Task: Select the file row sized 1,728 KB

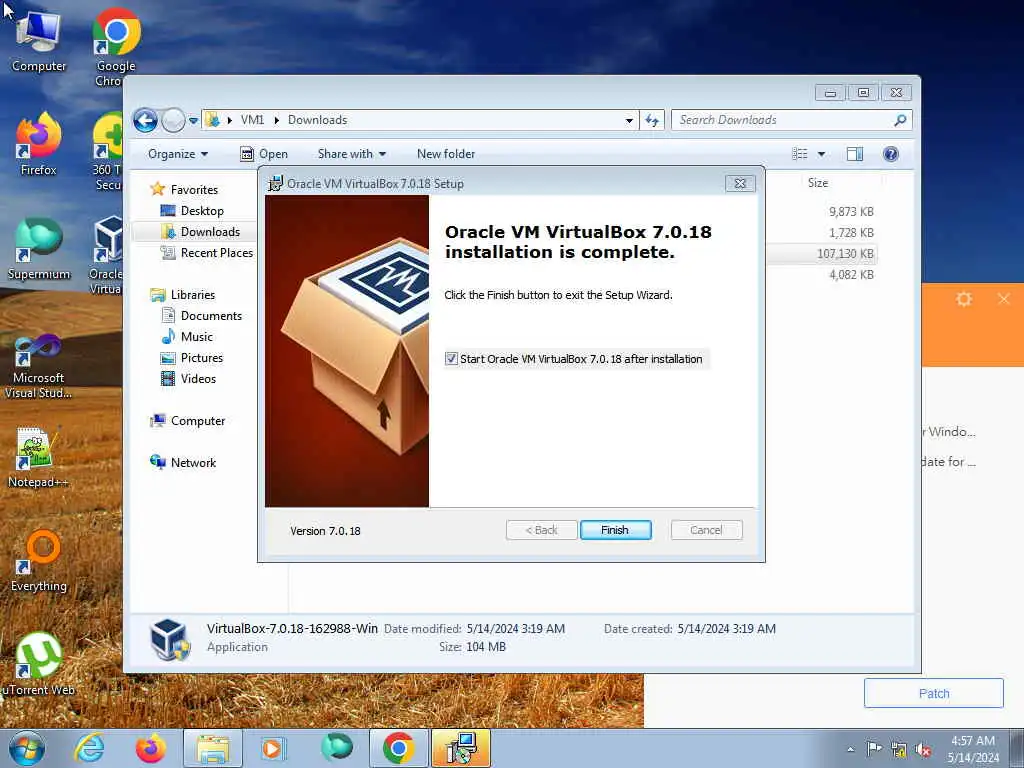Action: pyautogui.click(x=850, y=233)
